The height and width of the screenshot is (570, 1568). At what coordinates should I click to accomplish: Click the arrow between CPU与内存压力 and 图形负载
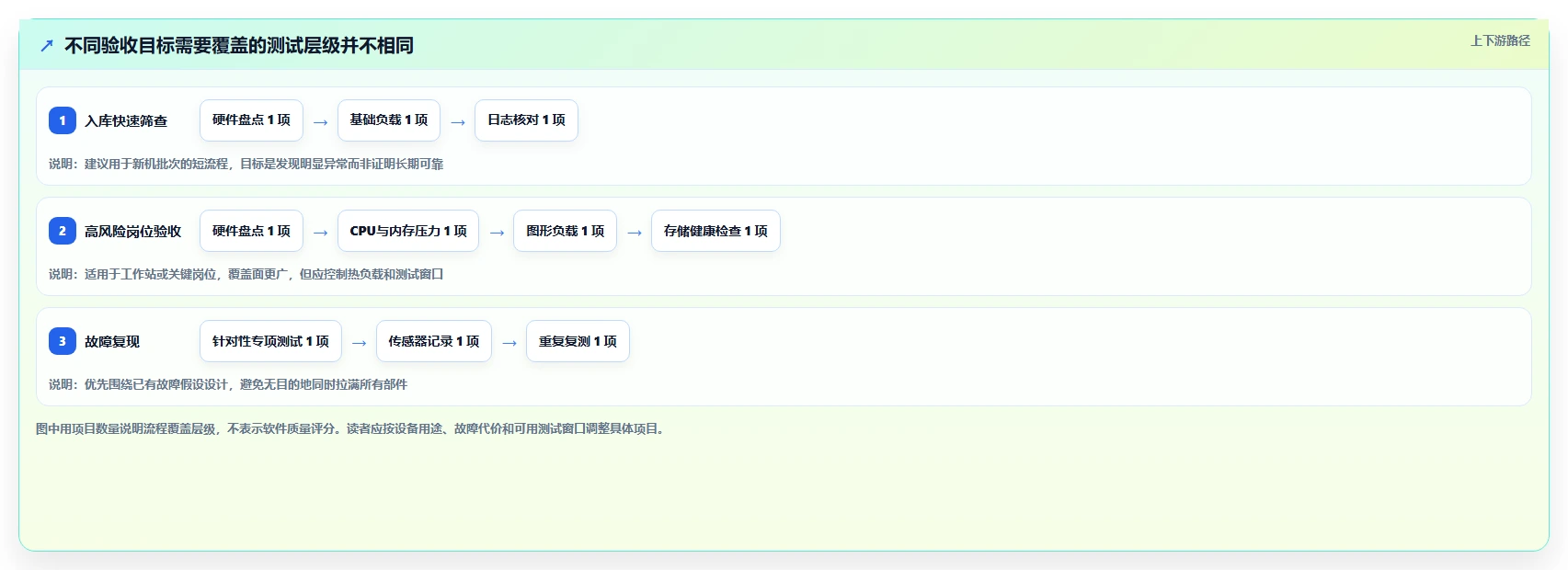click(x=497, y=233)
